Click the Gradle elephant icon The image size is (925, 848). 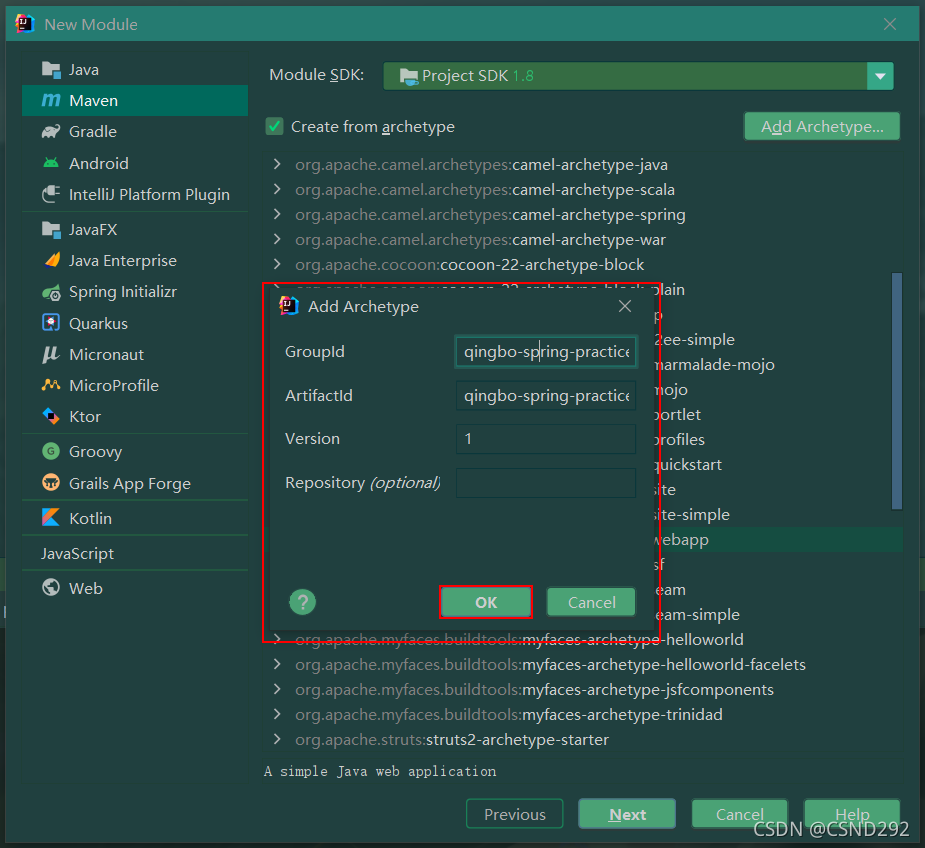click(51, 132)
